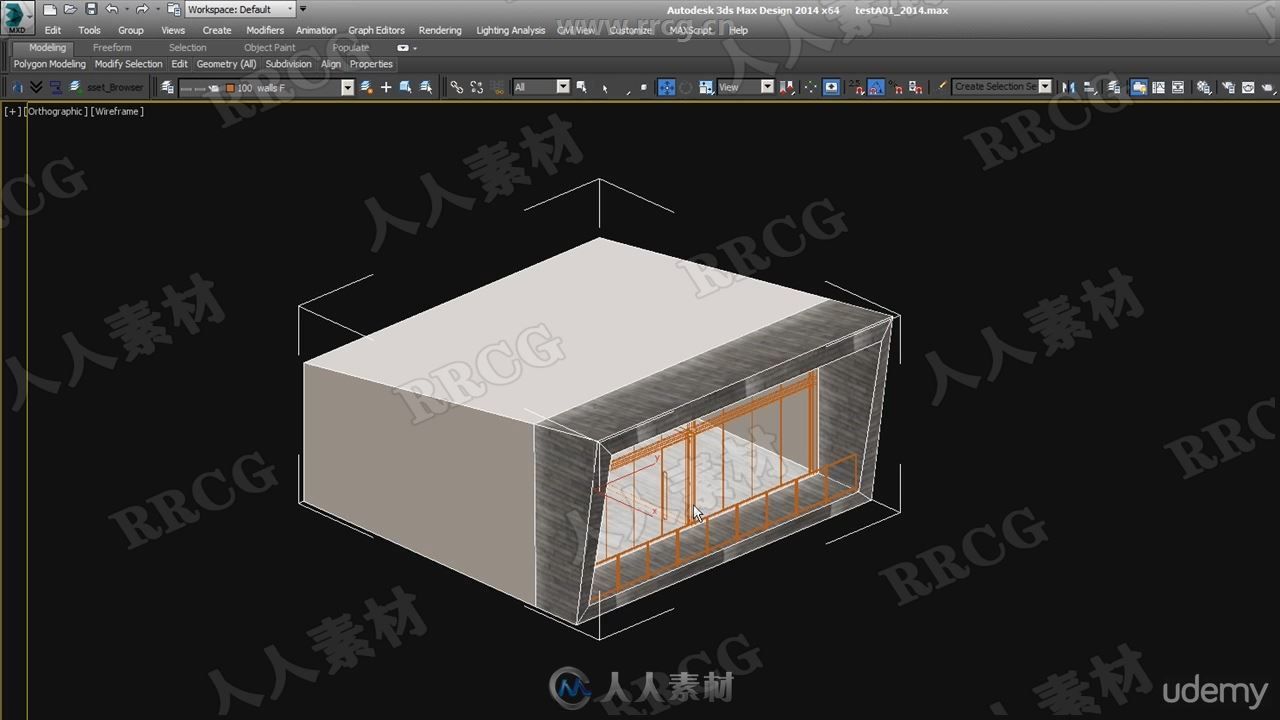The image size is (1280, 720).
Task: Click the double-chevron icon beside asset_Browser
Action: 36,87
